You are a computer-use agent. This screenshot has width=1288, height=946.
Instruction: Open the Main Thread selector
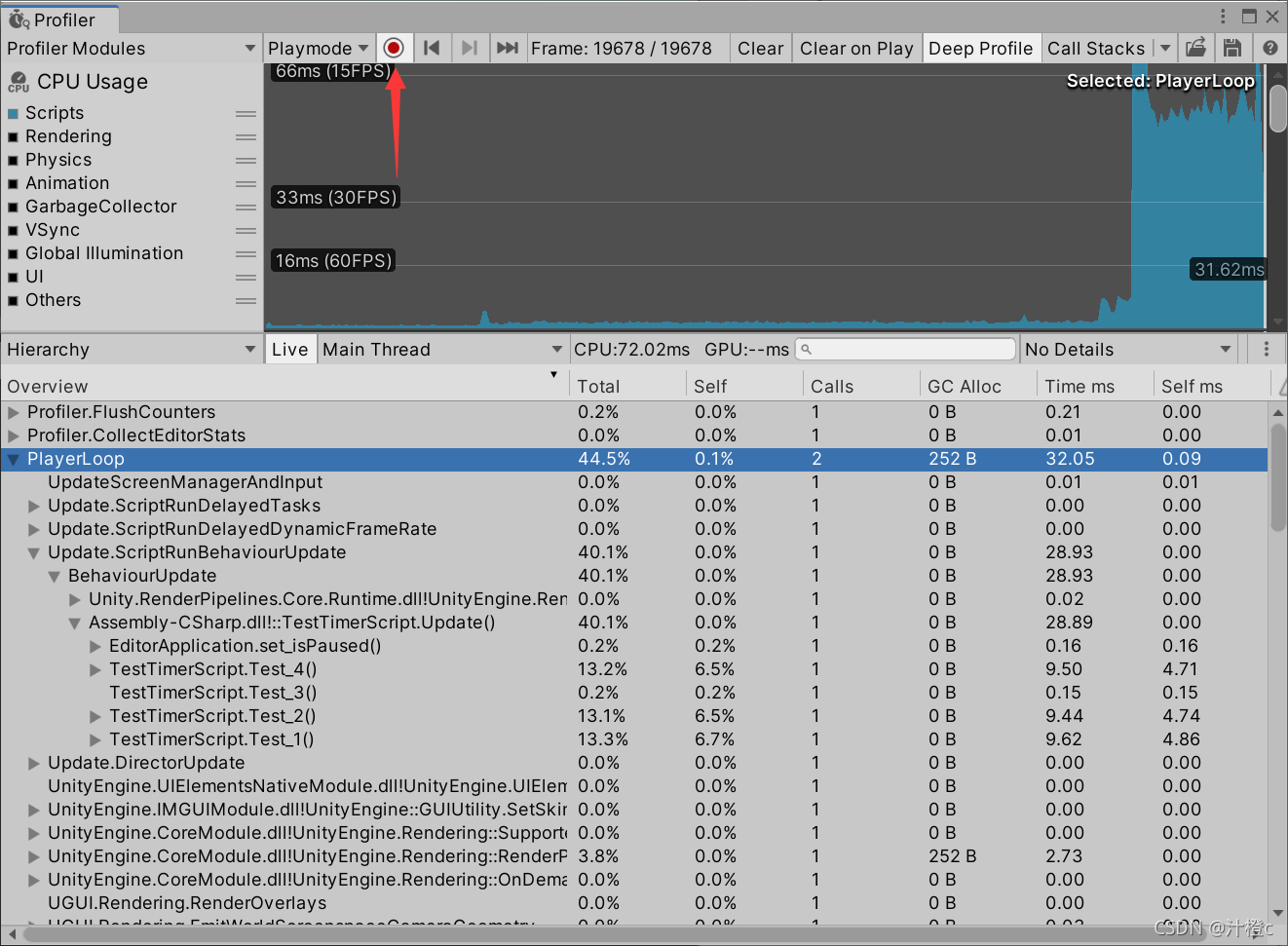(442, 349)
